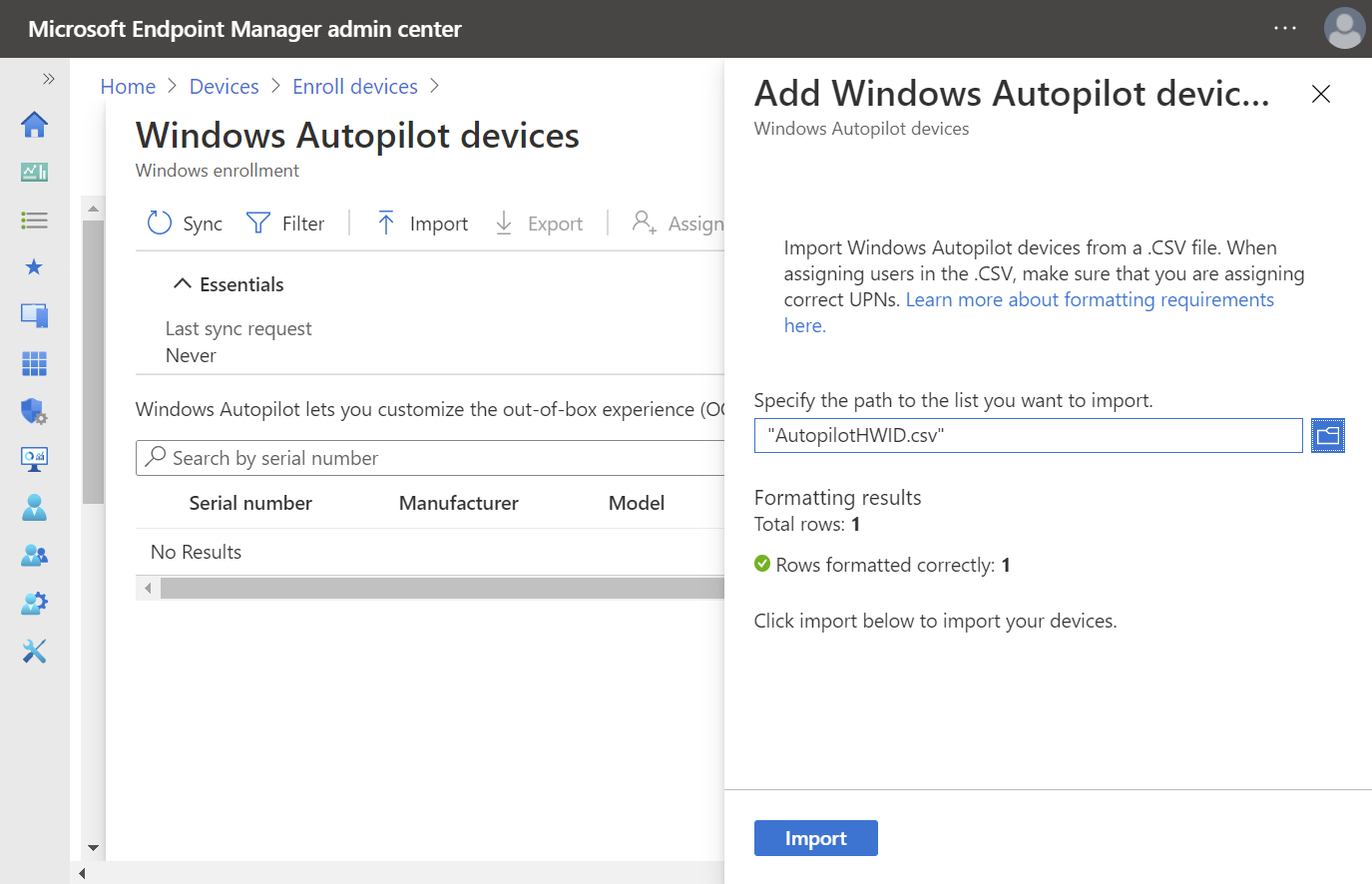Open Endpoint security shield icon

coord(34,411)
